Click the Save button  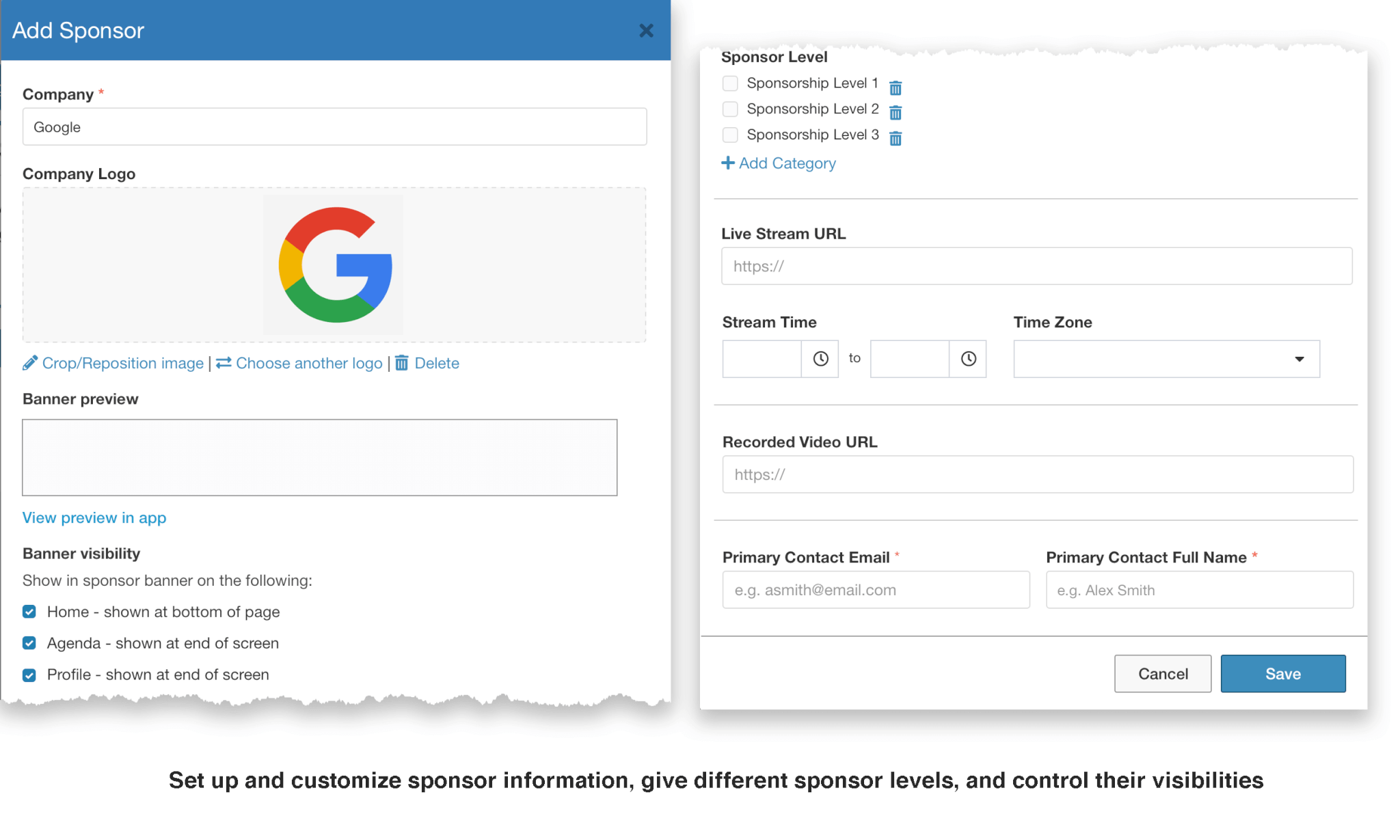point(1282,673)
